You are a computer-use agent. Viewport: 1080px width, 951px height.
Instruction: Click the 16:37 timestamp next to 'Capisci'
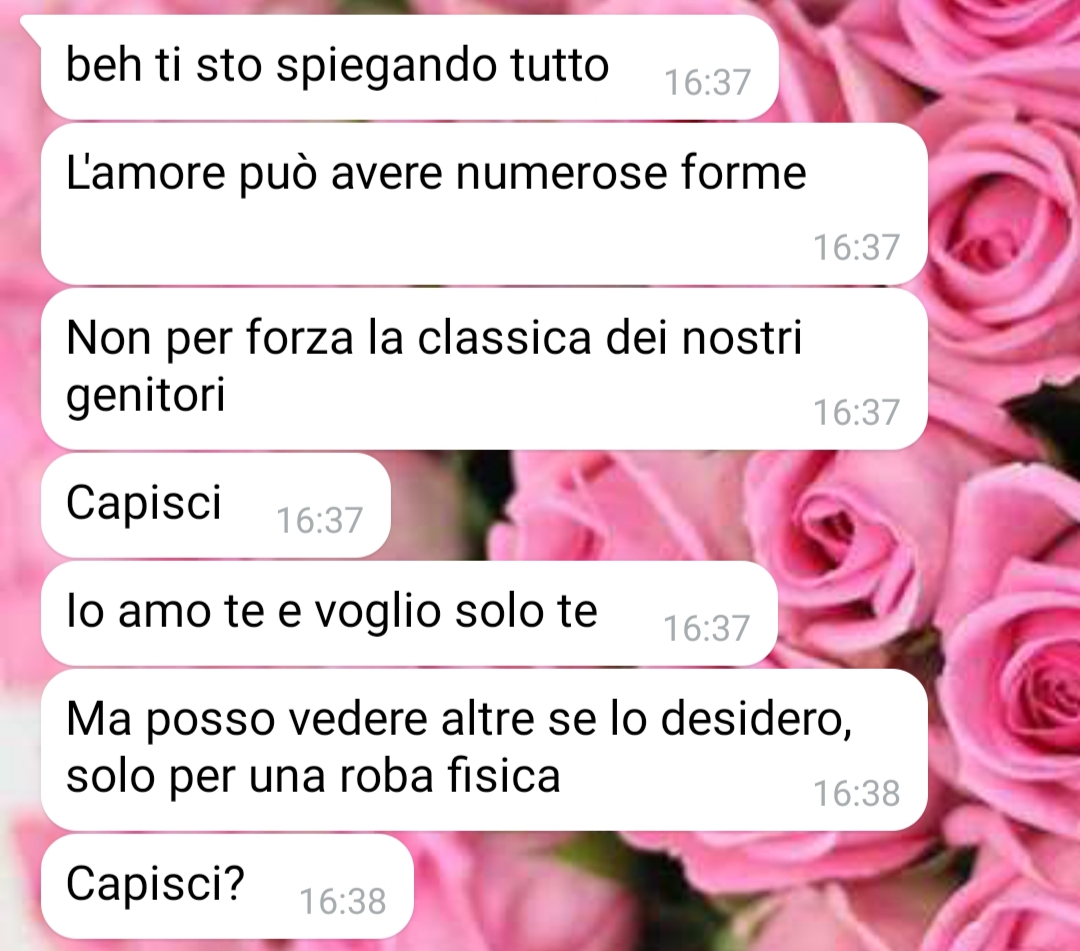[319, 521]
